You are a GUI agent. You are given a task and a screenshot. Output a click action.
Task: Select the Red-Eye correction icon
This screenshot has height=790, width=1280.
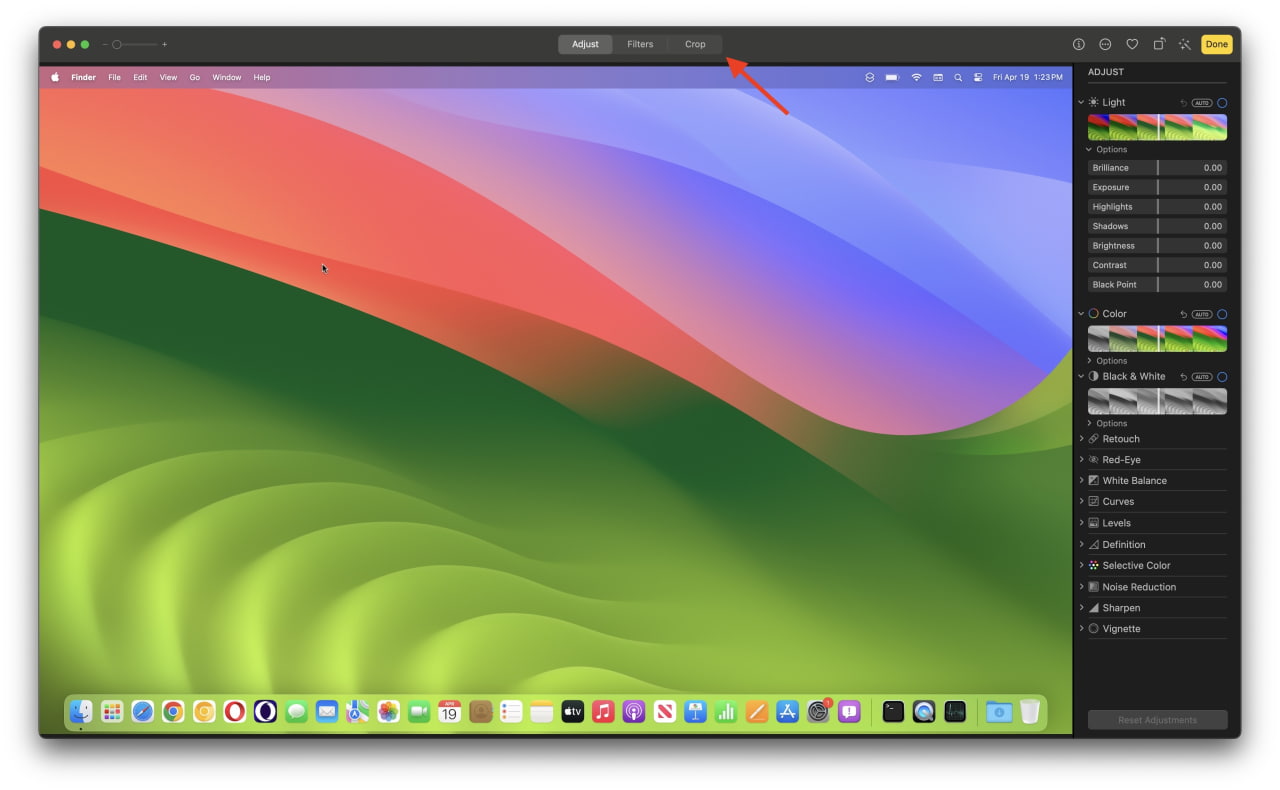(1092, 459)
